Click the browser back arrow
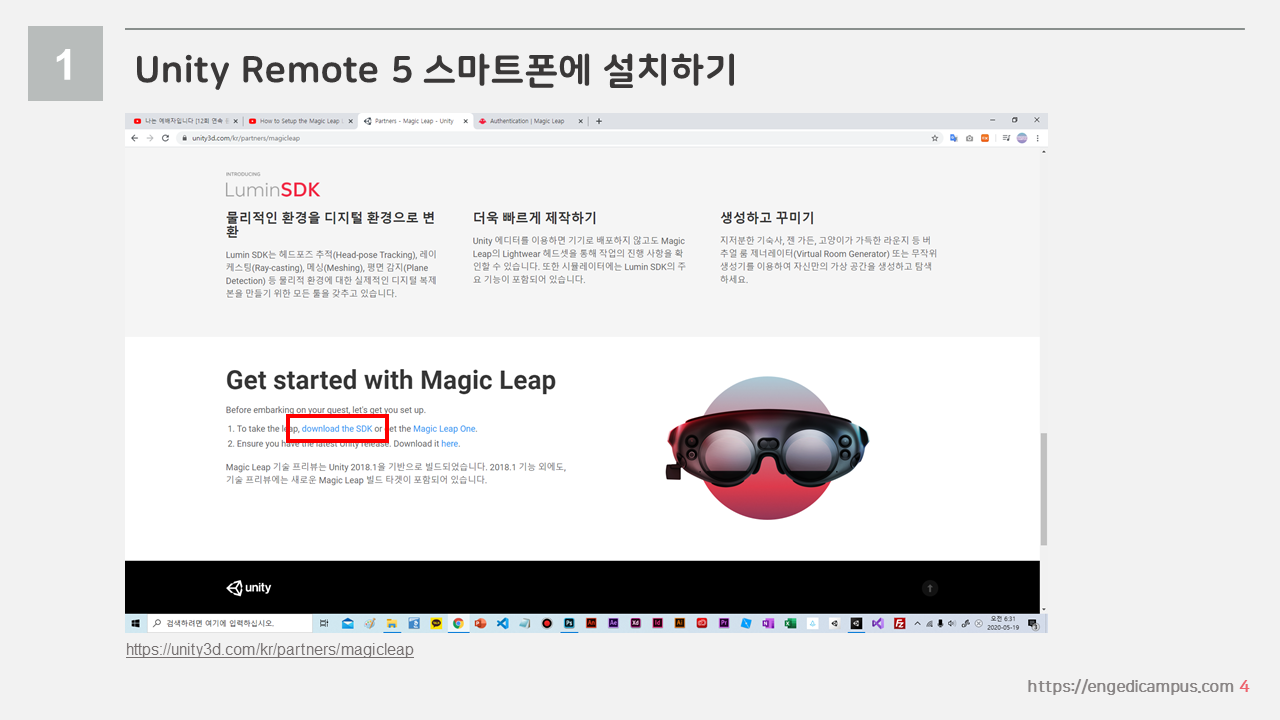This screenshot has width=1280, height=720. (135, 138)
